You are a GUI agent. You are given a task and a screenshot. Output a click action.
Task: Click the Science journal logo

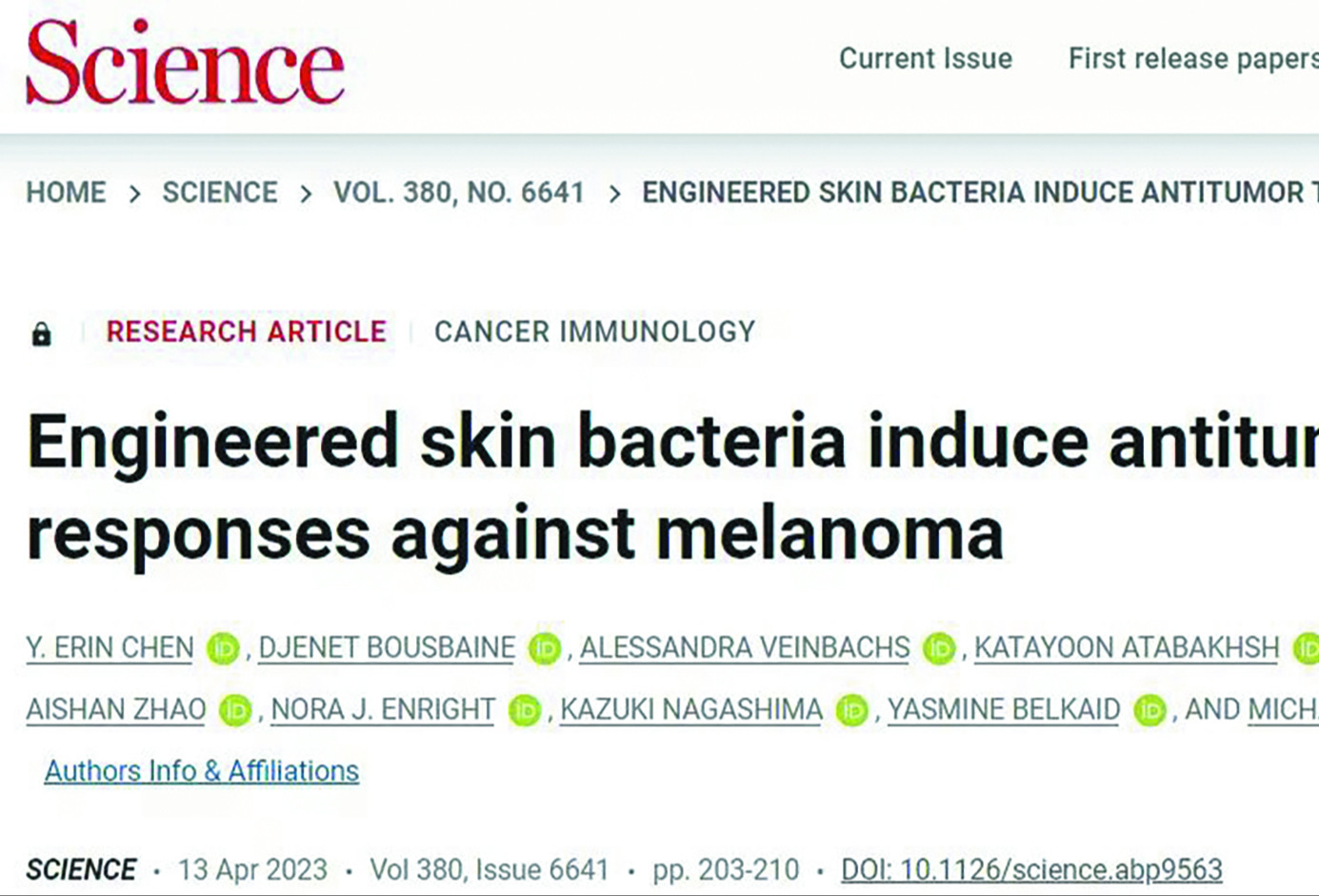pos(185,62)
